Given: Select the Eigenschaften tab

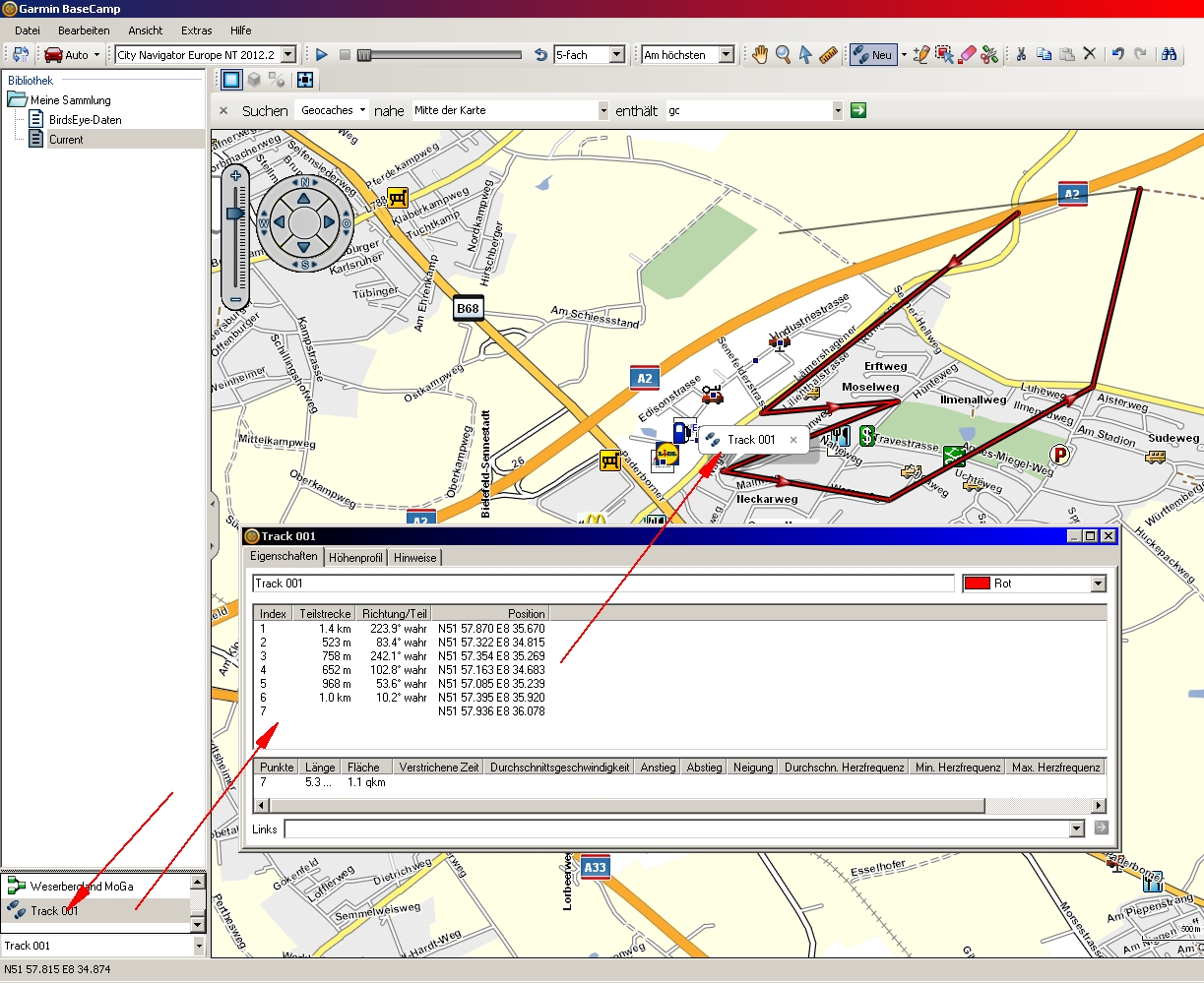Looking at the screenshot, I should tap(285, 556).
